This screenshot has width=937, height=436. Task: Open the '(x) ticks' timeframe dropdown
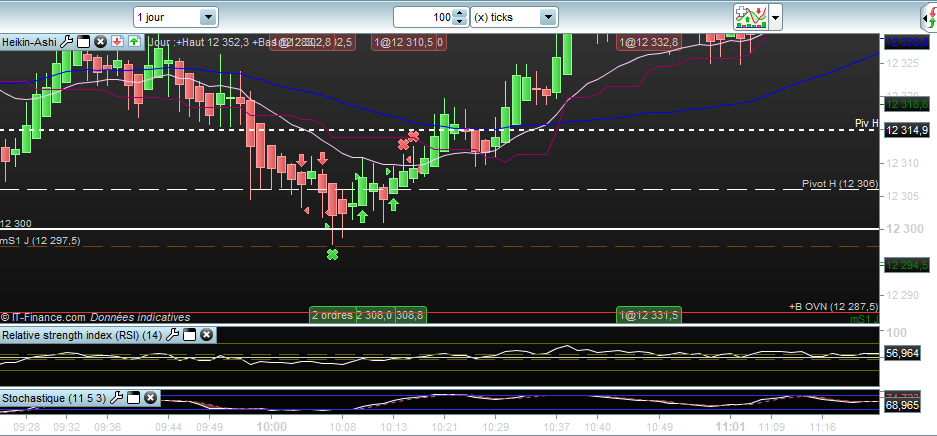click(x=548, y=17)
